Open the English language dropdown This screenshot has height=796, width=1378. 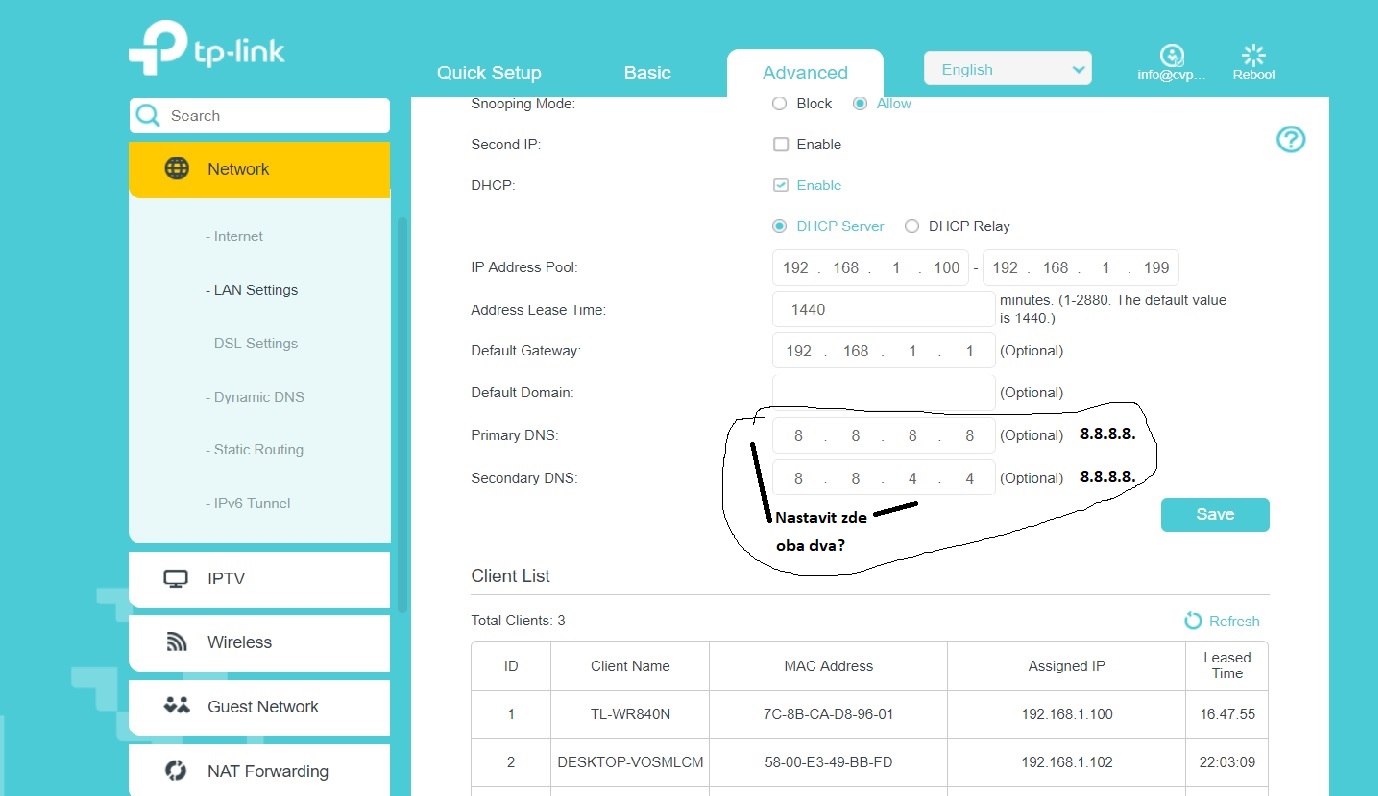pyautogui.click(x=1008, y=69)
